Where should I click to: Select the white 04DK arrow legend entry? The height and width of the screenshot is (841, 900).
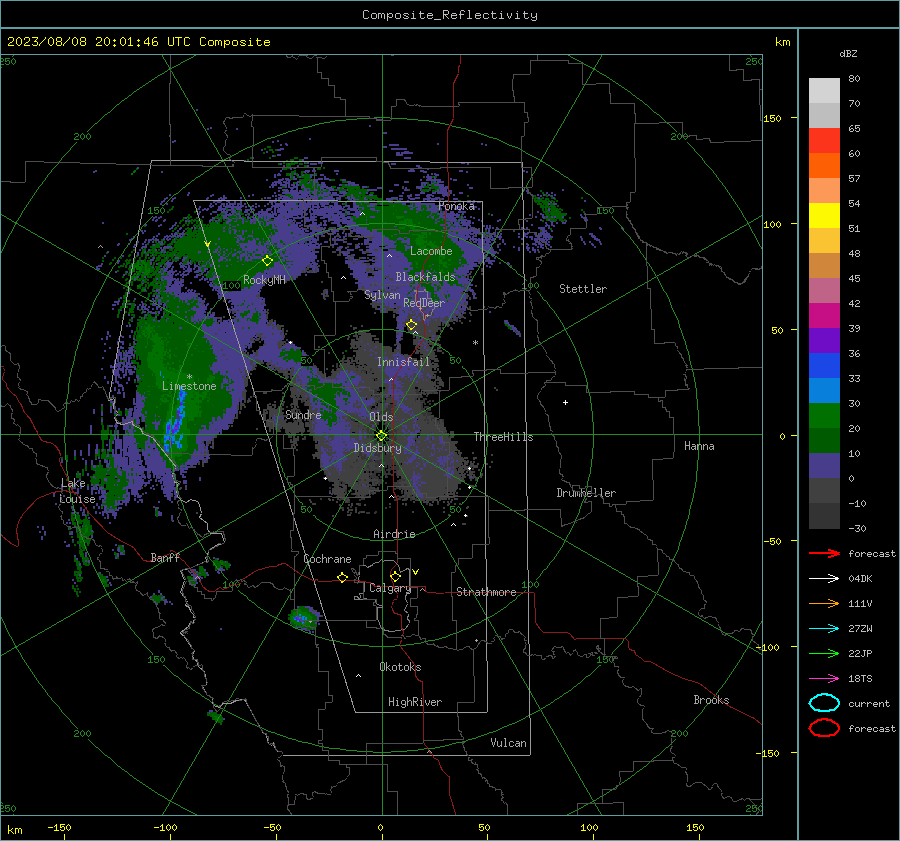pos(824,578)
